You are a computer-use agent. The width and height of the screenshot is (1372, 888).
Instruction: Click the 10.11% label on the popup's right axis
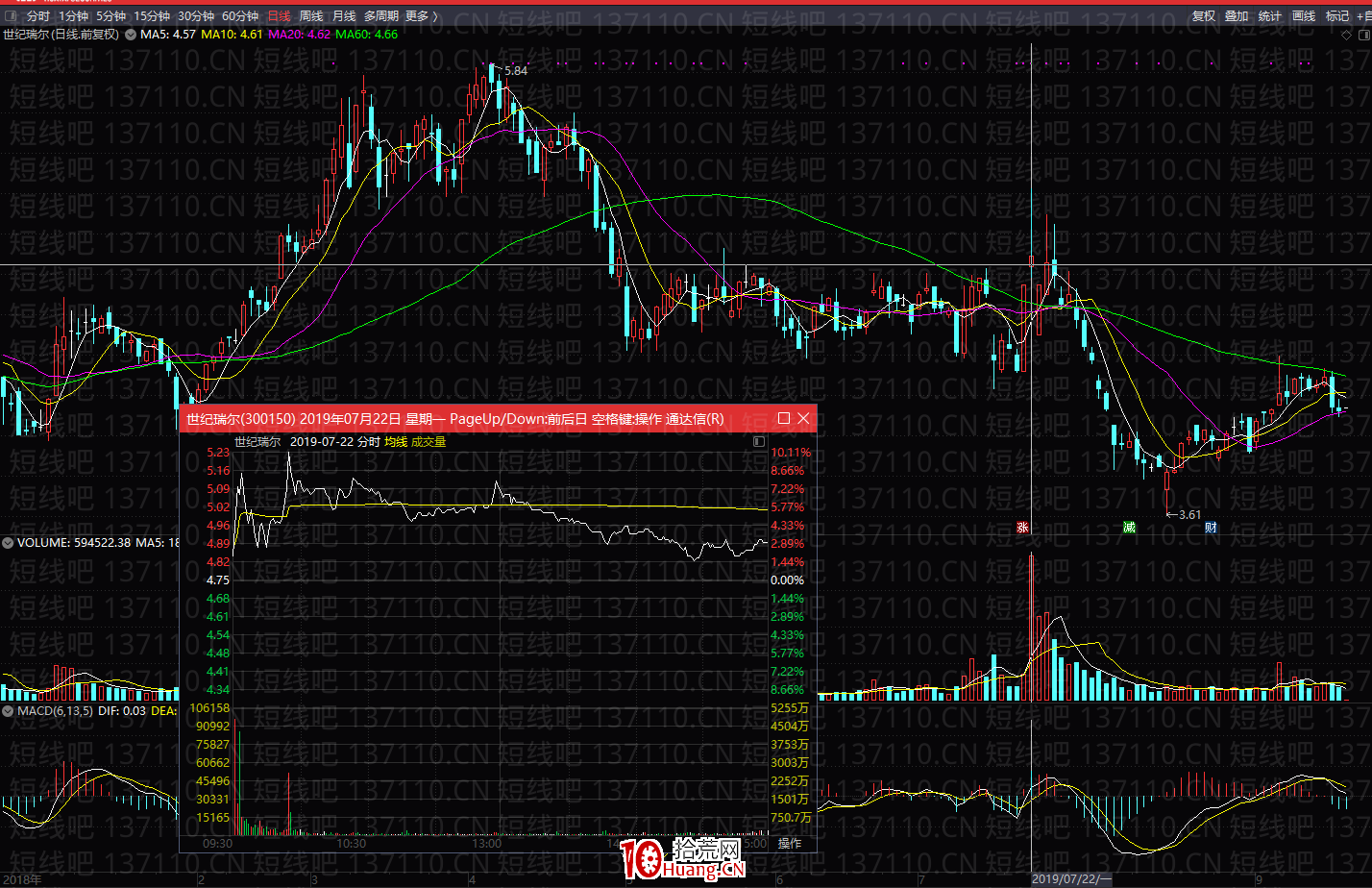(x=790, y=453)
